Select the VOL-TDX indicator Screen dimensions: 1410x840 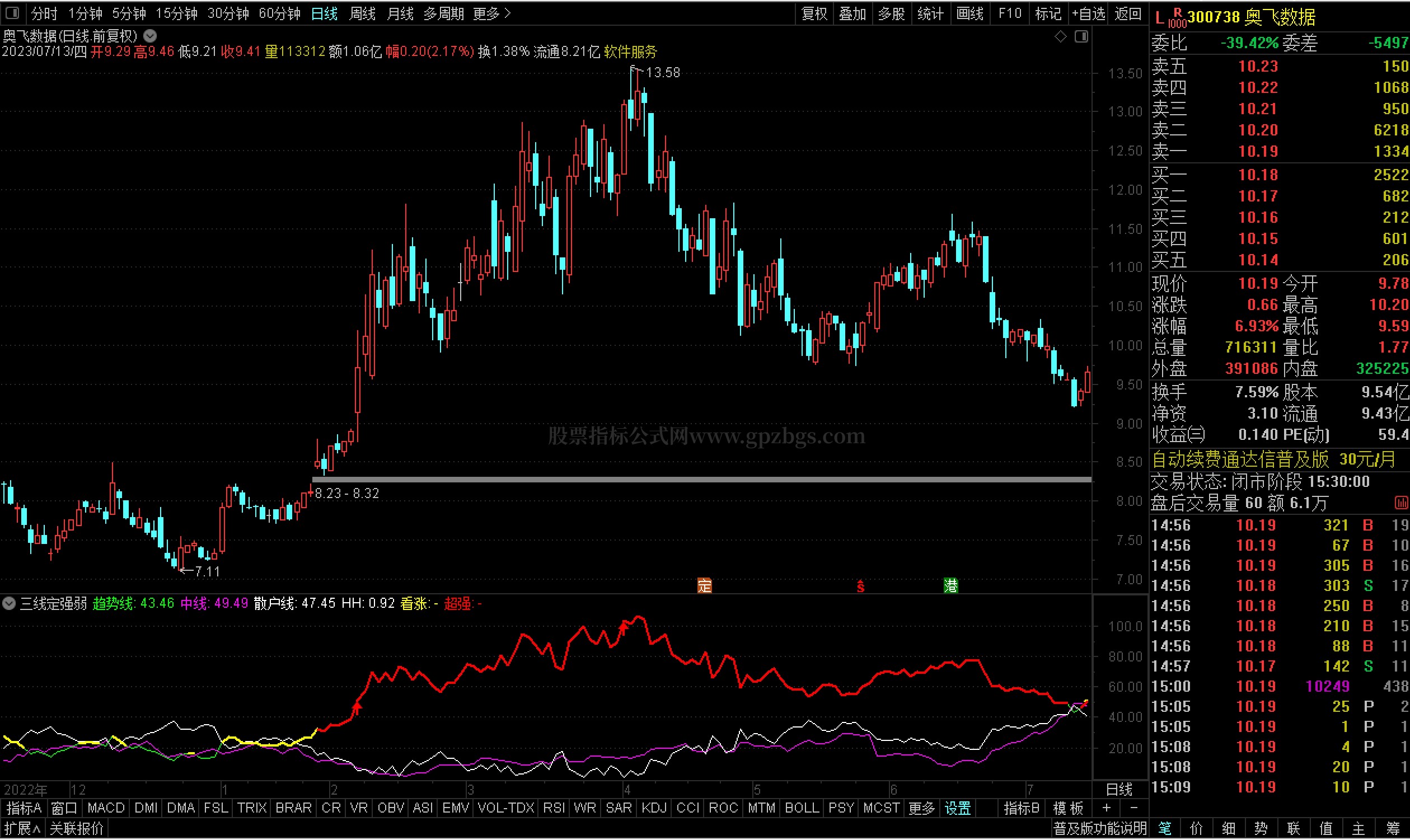[x=506, y=808]
